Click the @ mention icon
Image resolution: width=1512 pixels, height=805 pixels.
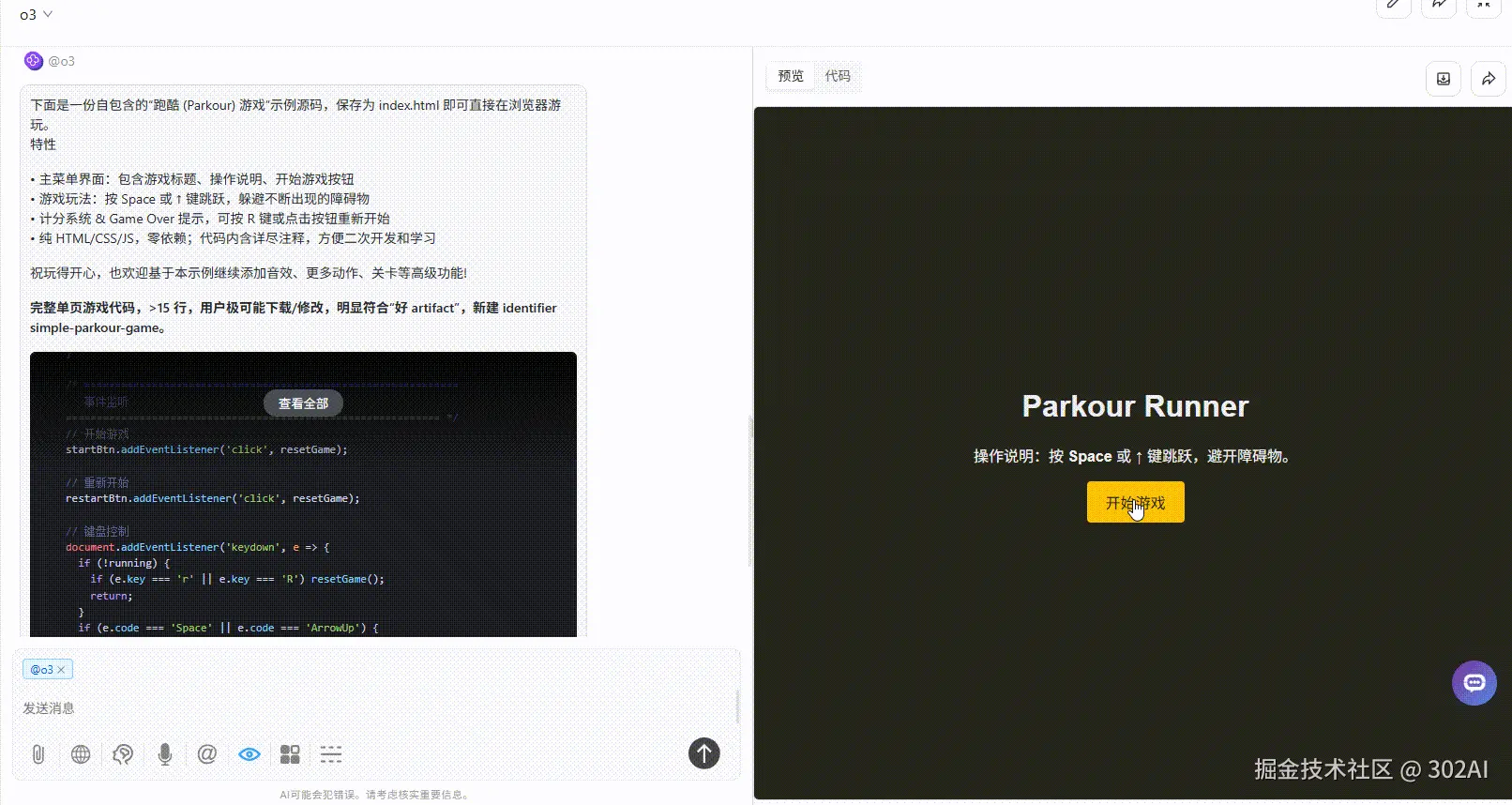(207, 754)
